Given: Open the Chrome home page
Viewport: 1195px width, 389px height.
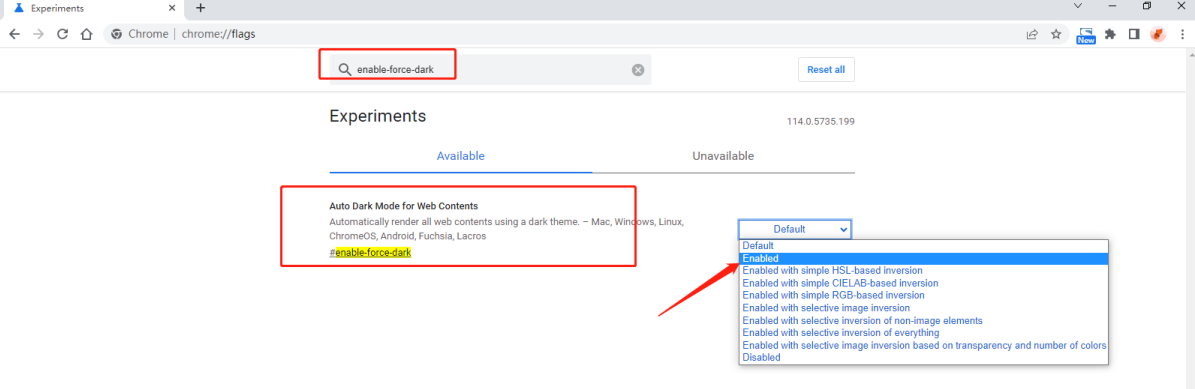Looking at the screenshot, I should [87, 34].
